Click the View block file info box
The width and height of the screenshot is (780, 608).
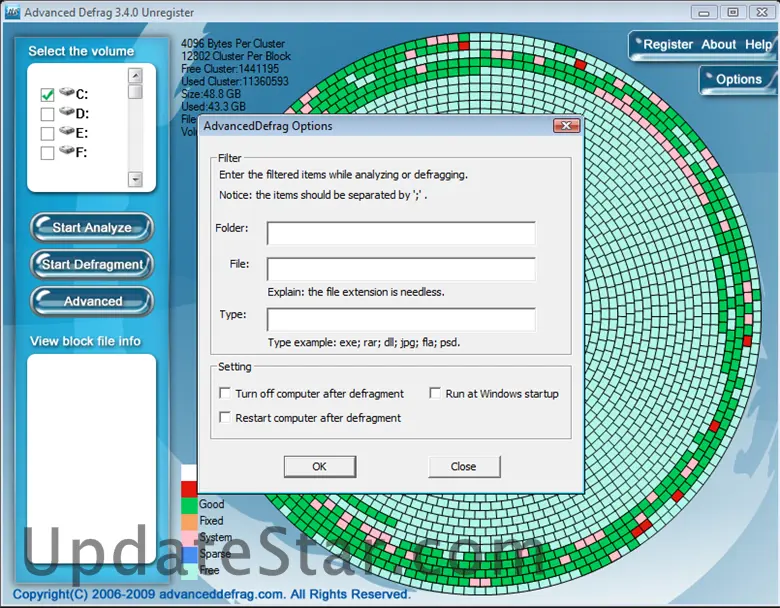(x=92, y=458)
